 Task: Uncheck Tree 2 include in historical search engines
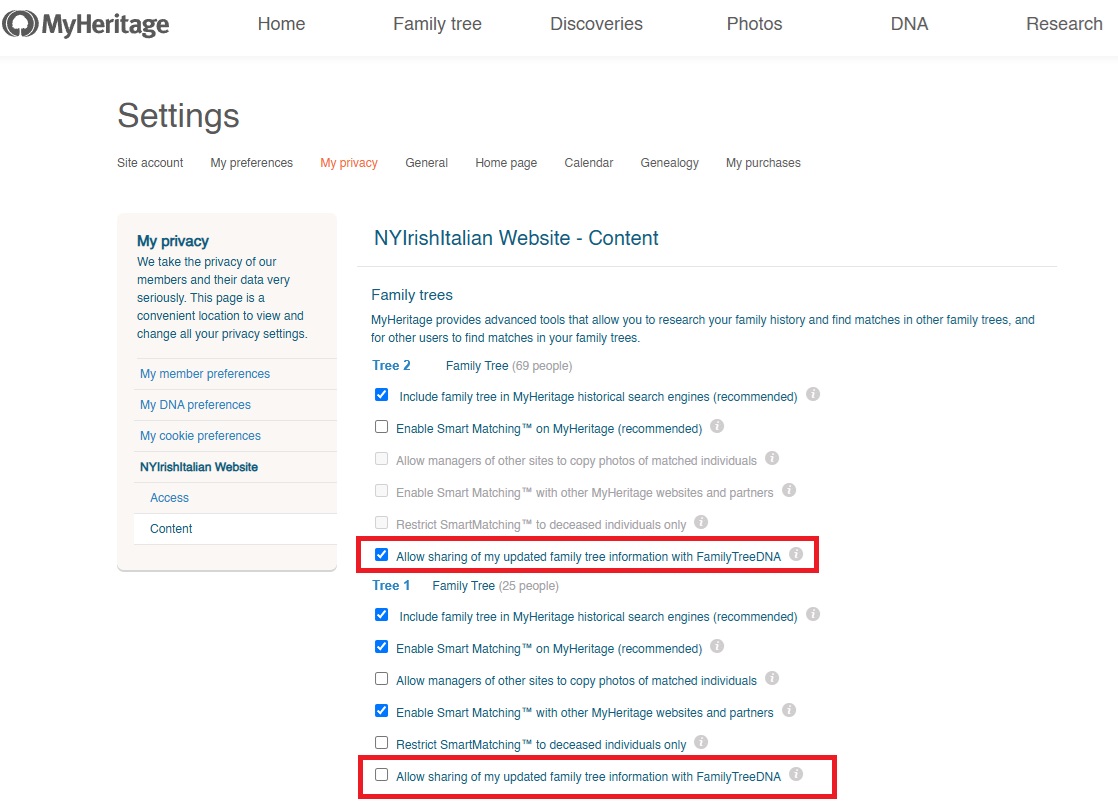(381, 395)
